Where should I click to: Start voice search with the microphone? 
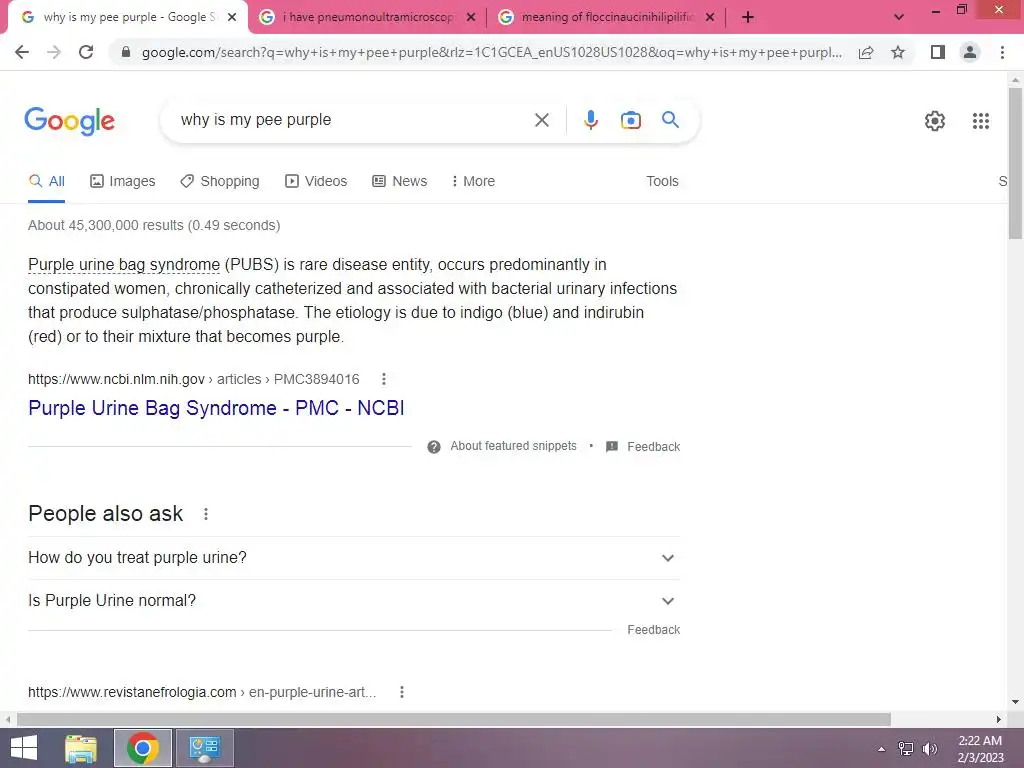590,120
